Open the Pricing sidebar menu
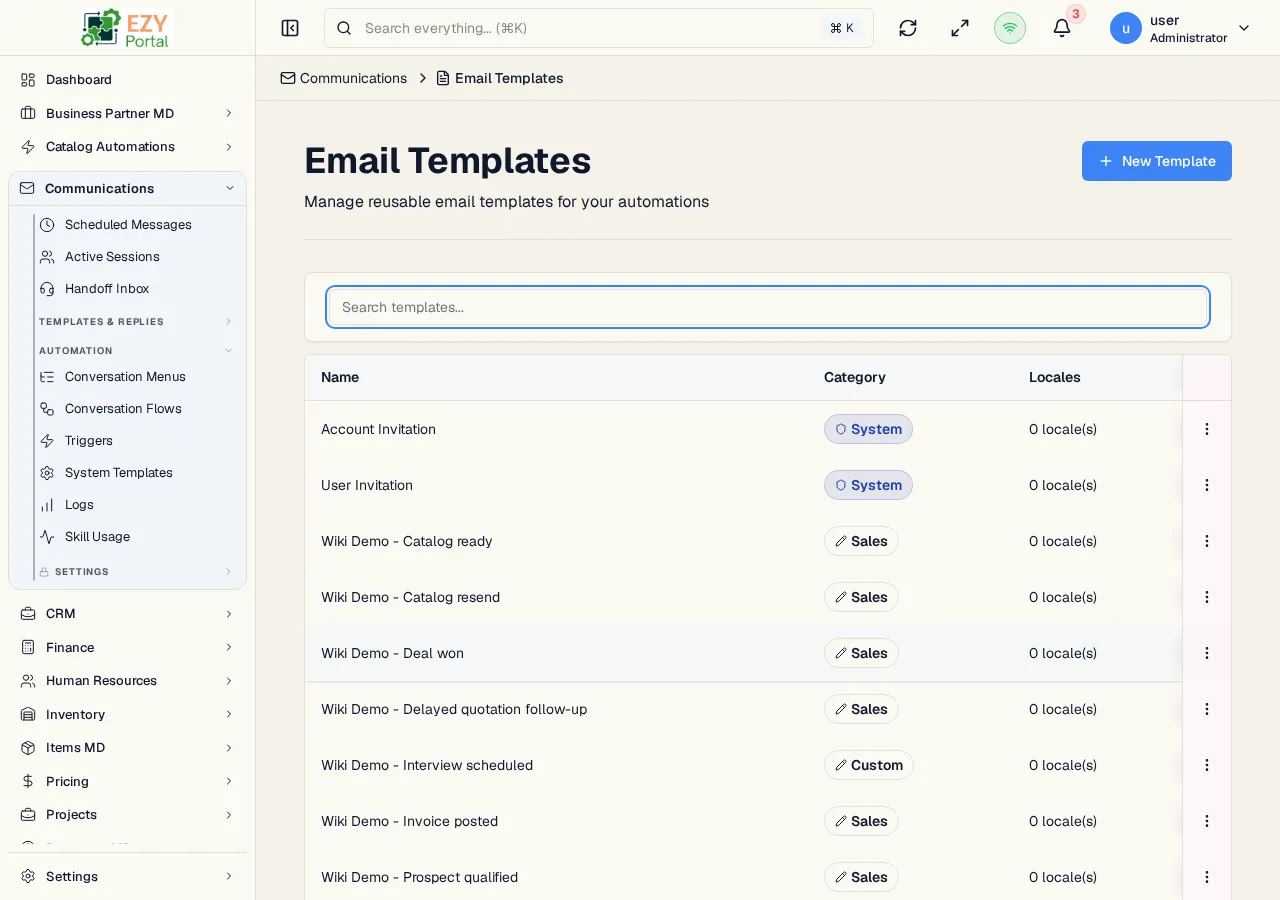This screenshot has height=900, width=1280. click(x=127, y=781)
